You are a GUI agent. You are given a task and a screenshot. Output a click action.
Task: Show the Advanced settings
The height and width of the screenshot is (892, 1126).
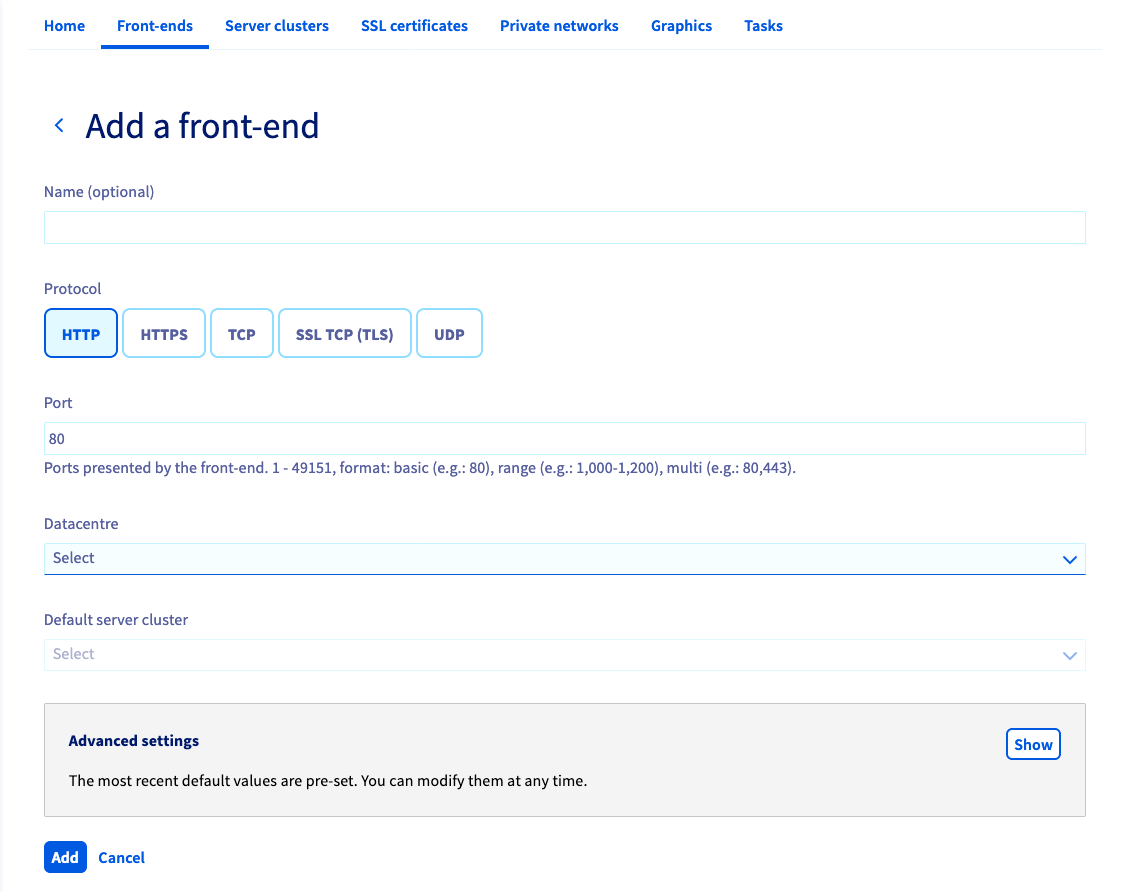[x=1033, y=744]
